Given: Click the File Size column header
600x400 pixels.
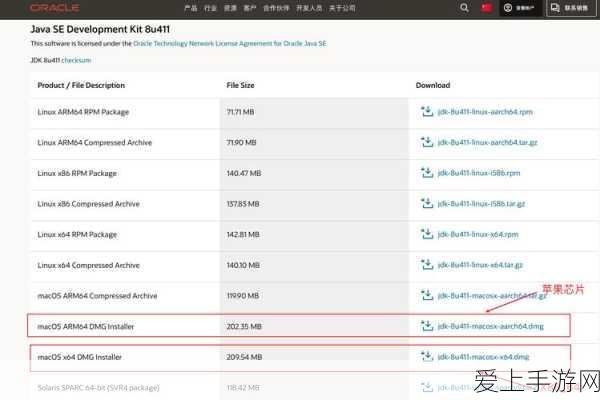Looking at the screenshot, I should (240, 85).
